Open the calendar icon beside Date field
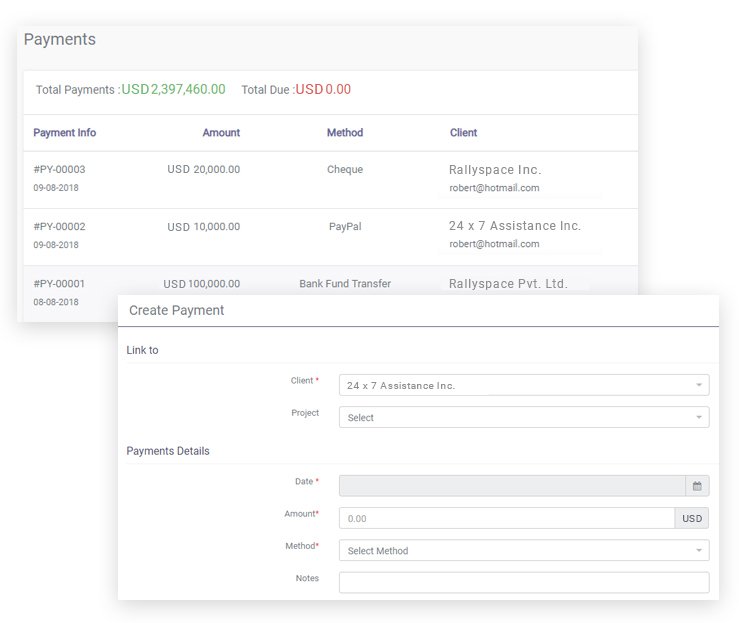 pos(697,486)
